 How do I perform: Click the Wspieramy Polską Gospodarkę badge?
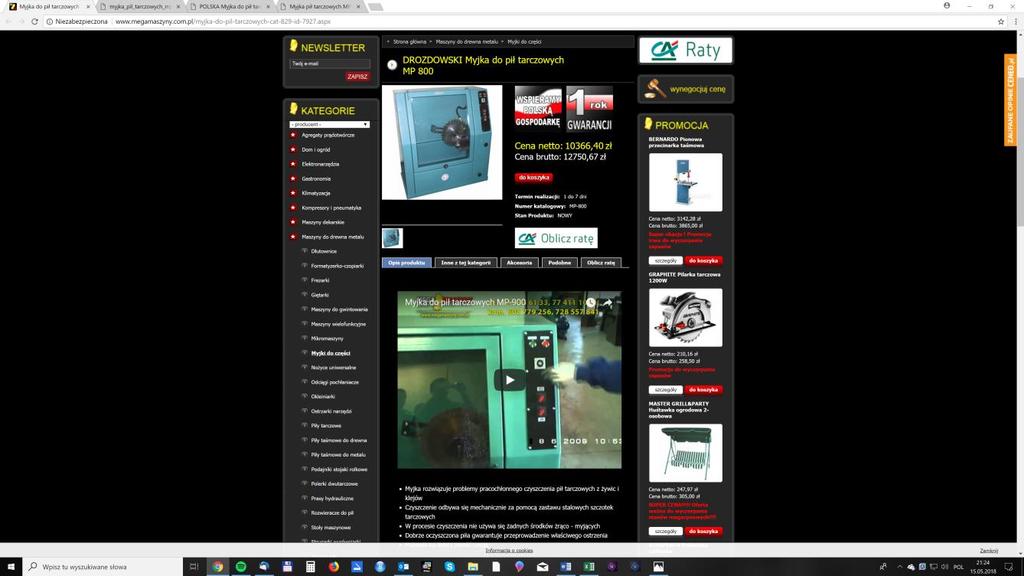point(538,108)
